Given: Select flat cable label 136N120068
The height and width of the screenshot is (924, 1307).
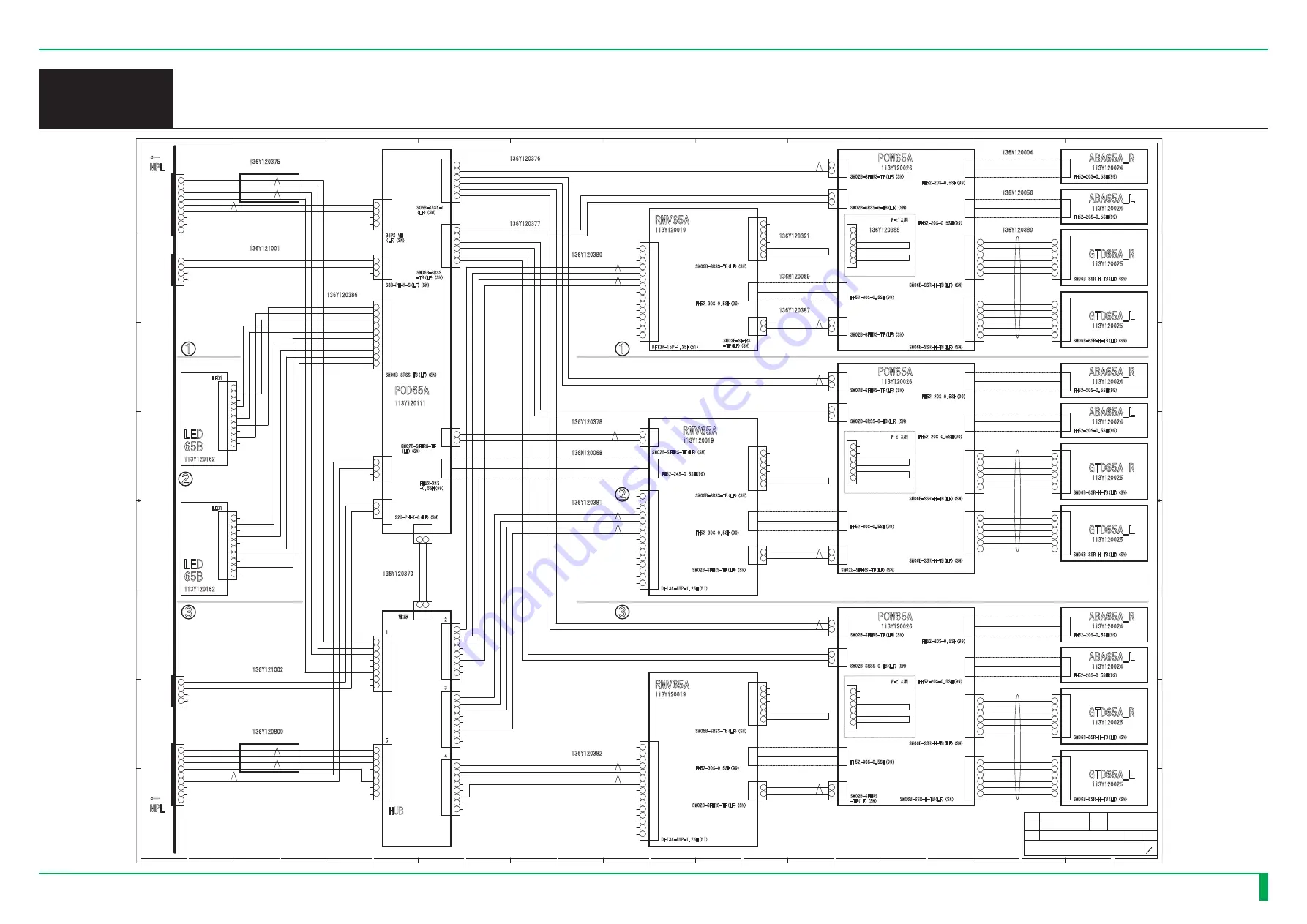Looking at the screenshot, I should click(x=587, y=453).
